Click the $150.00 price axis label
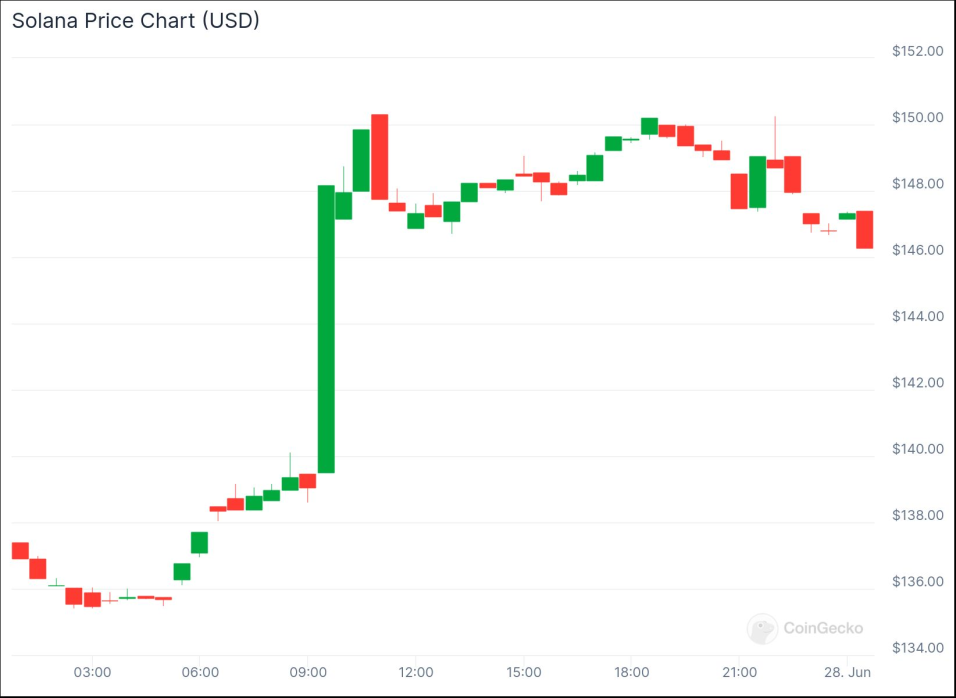 pyautogui.click(x=918, y=118)
